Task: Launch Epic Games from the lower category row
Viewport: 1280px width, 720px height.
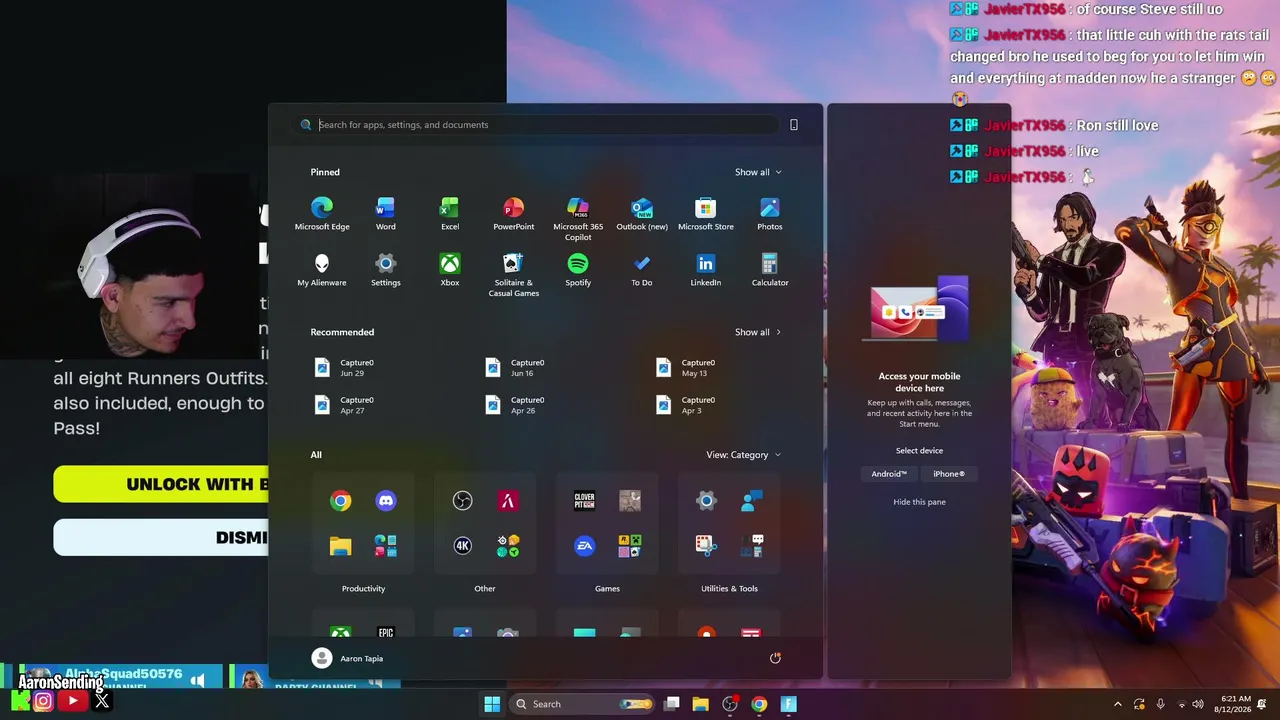Action: click(386, 632)
